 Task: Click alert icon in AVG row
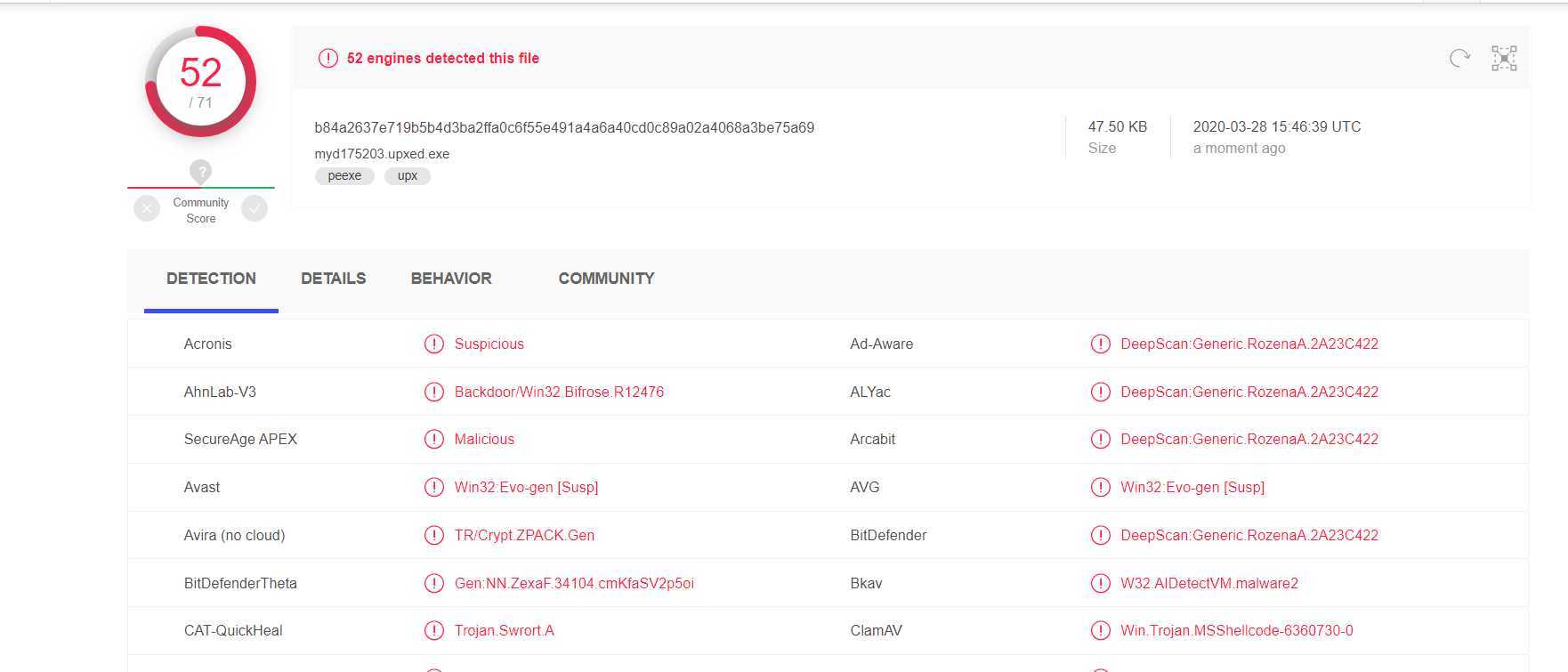pyautogui.click(x=1101, y=487)
